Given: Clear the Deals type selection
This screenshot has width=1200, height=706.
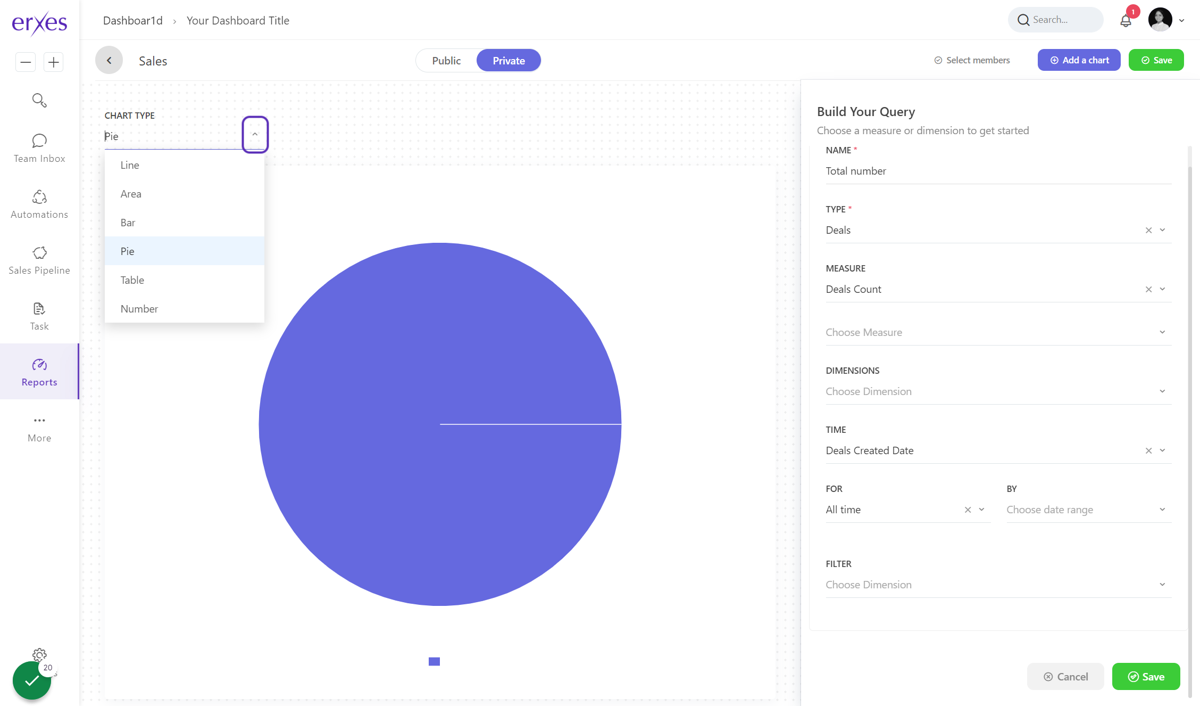Looking at the screenshot, I should pos(1148,230).
